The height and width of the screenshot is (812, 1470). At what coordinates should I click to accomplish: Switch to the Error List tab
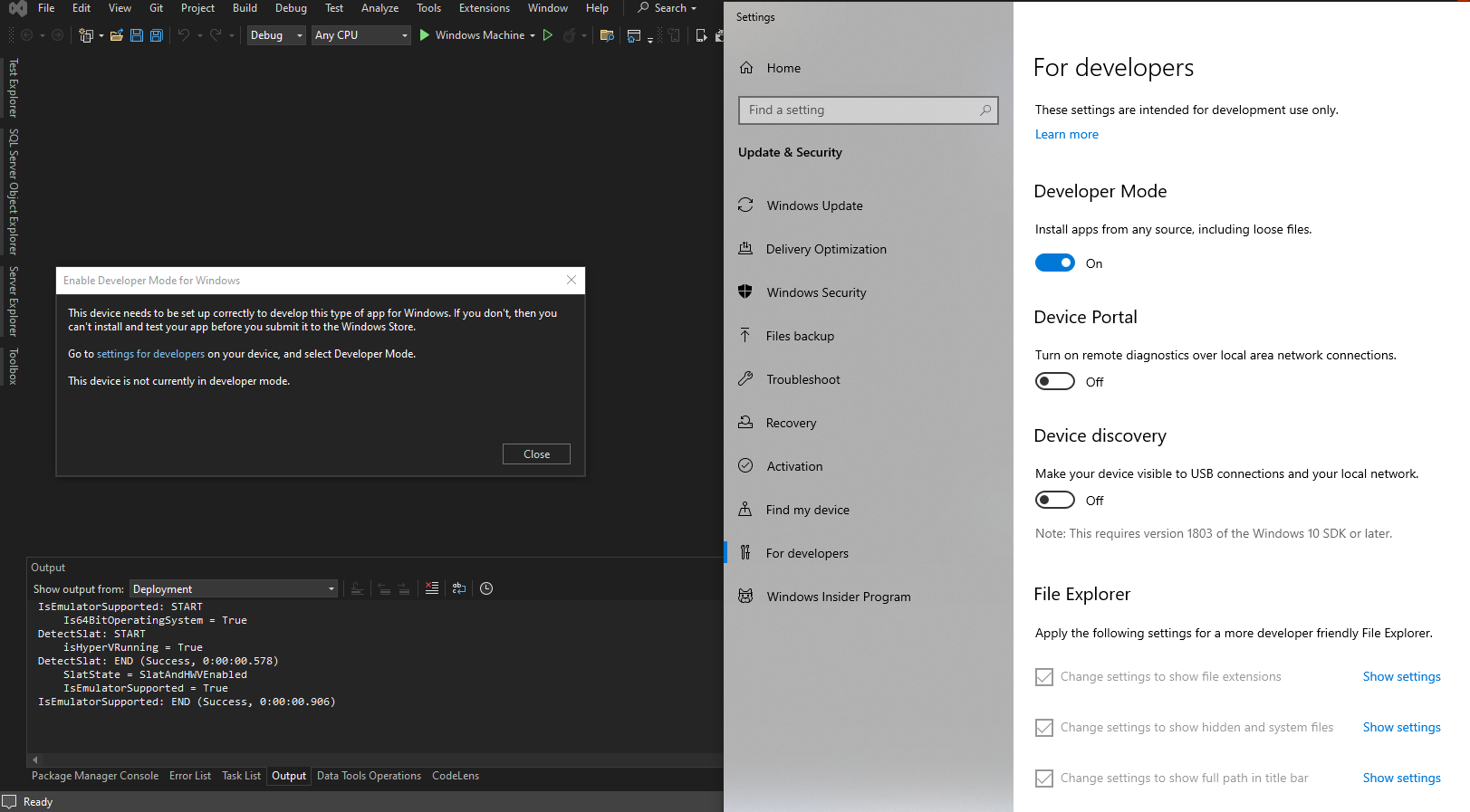click(x=190, y=776)
